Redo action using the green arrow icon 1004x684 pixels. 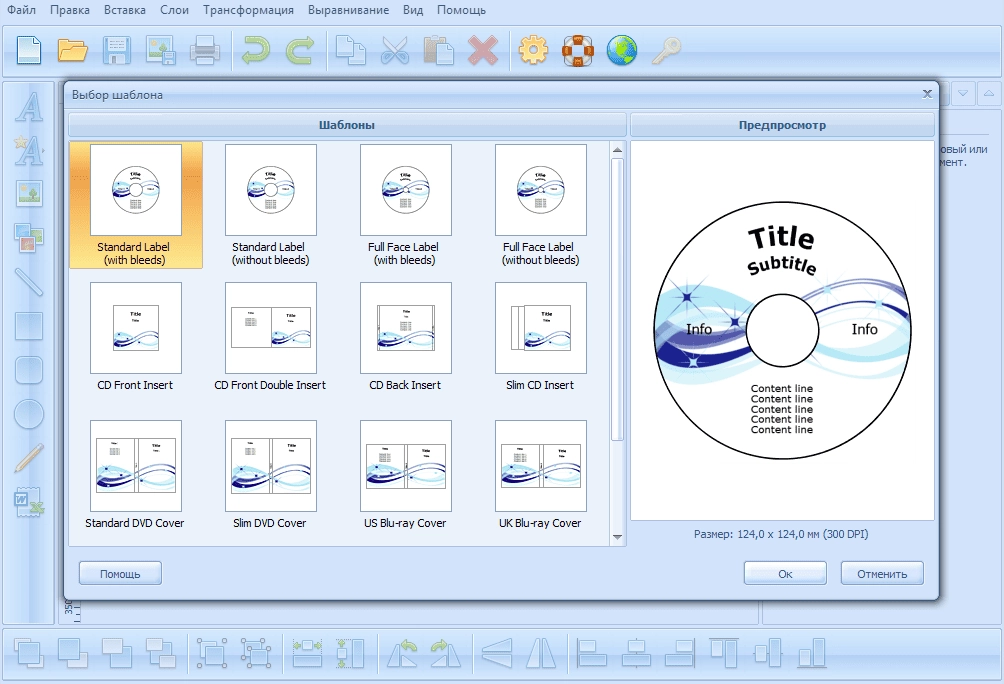pyautogui.click(x=300, y=50)
